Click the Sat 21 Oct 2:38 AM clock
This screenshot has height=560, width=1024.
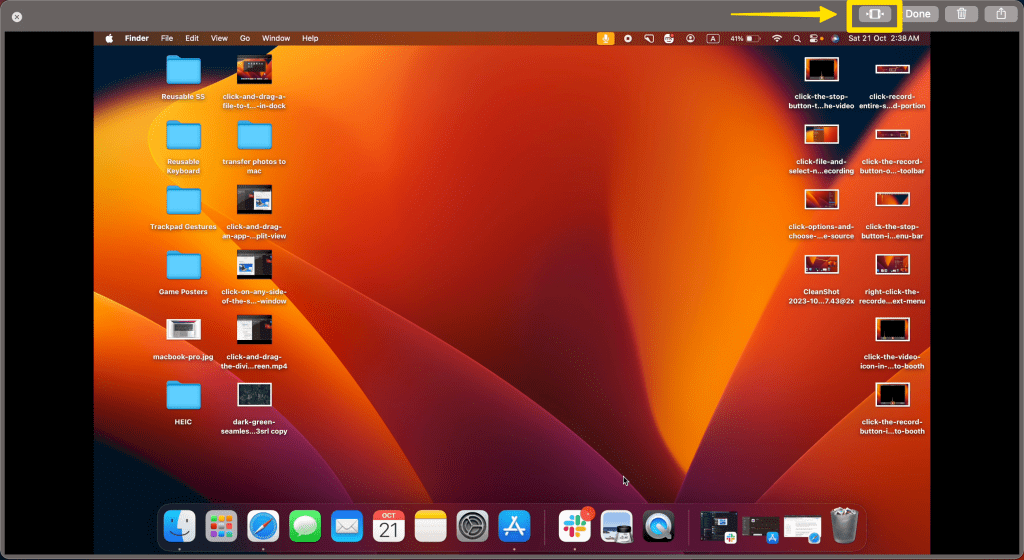(x=884, y=39)
